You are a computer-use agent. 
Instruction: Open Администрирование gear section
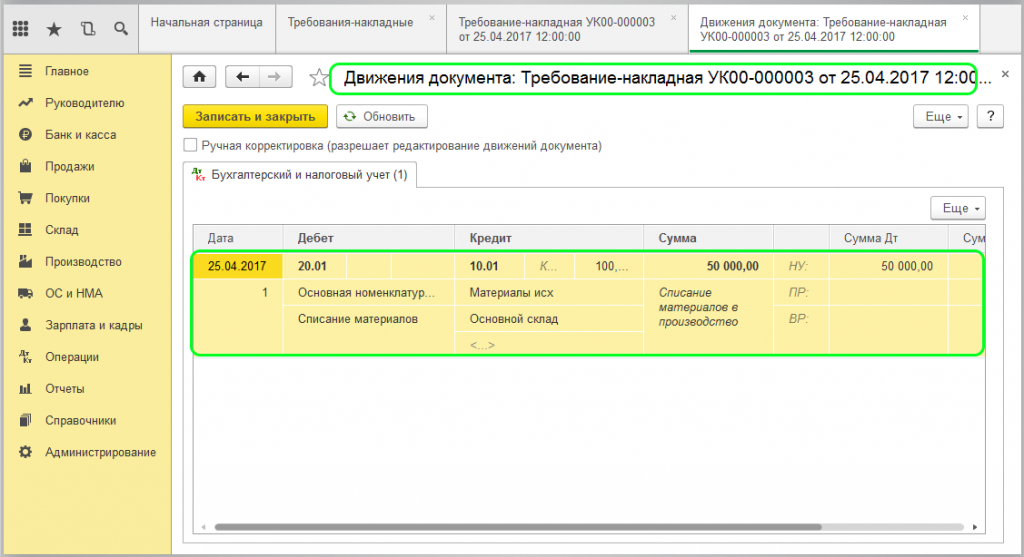(100, 452)
